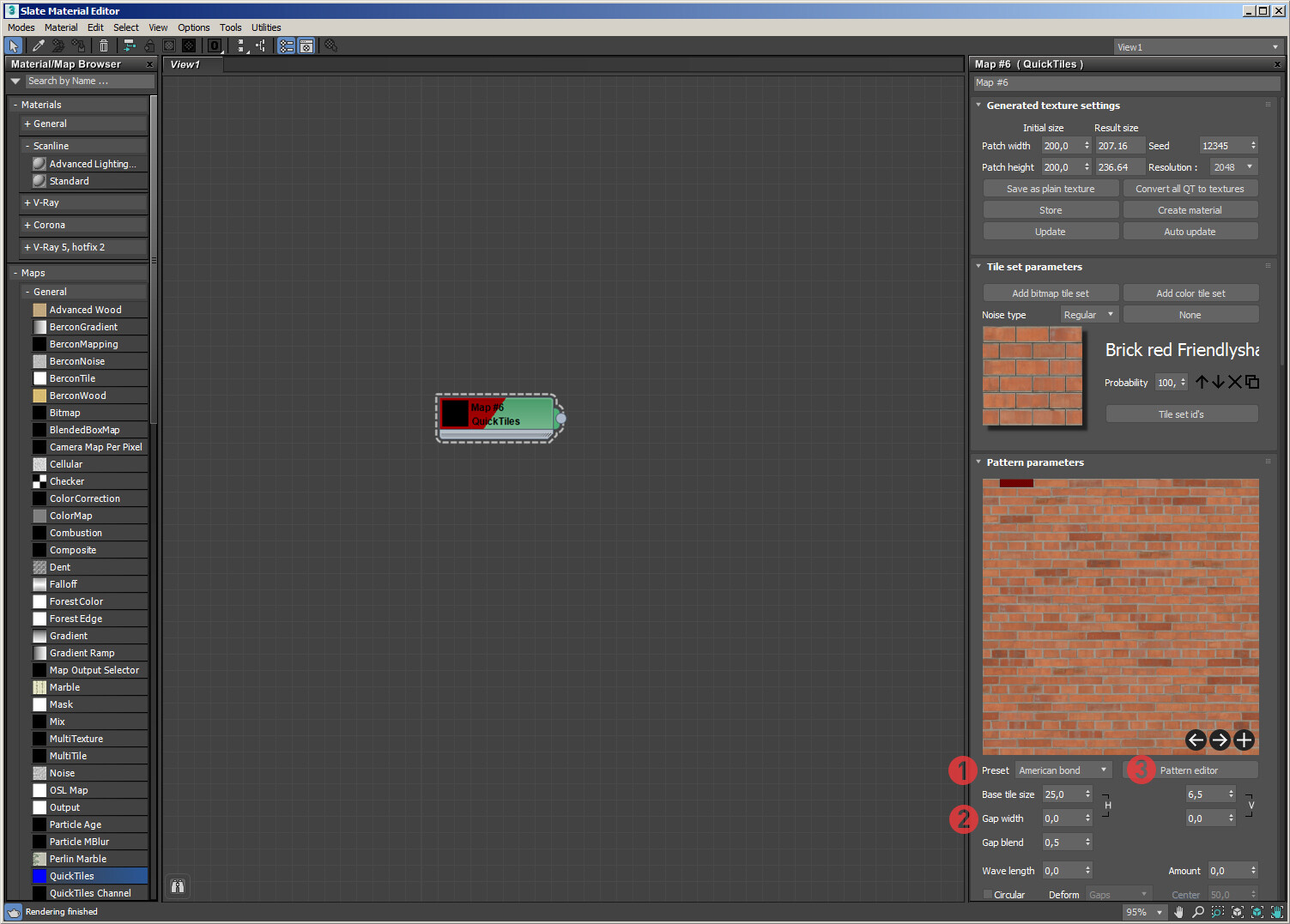Screen dimensions: 1290x924
Task: Click the trash Delete Selected icon
Action: tap(104, 46)
